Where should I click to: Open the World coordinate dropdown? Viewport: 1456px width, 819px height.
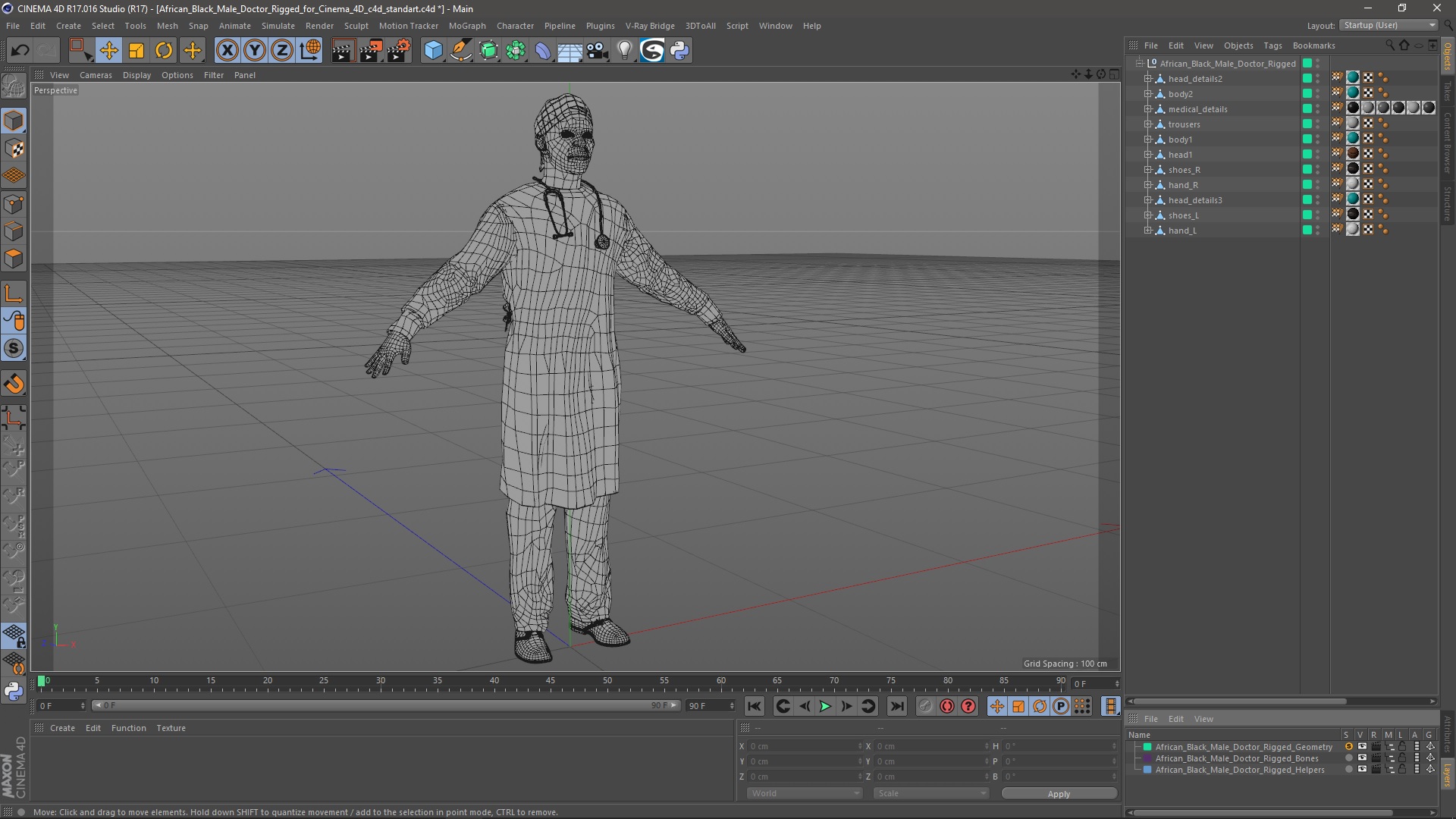(x=804, y=793)
